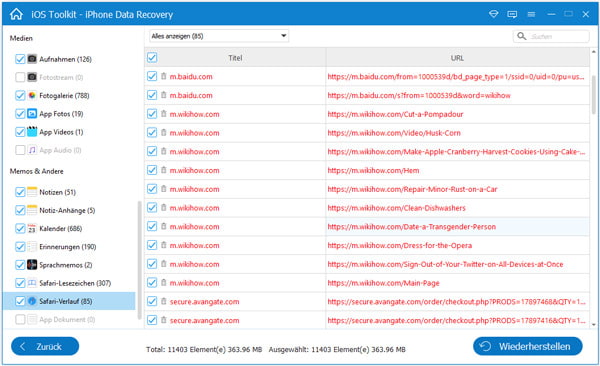
Task: Select the Fotogalerie icon in sidebar
Action: (x=32, y=95)
